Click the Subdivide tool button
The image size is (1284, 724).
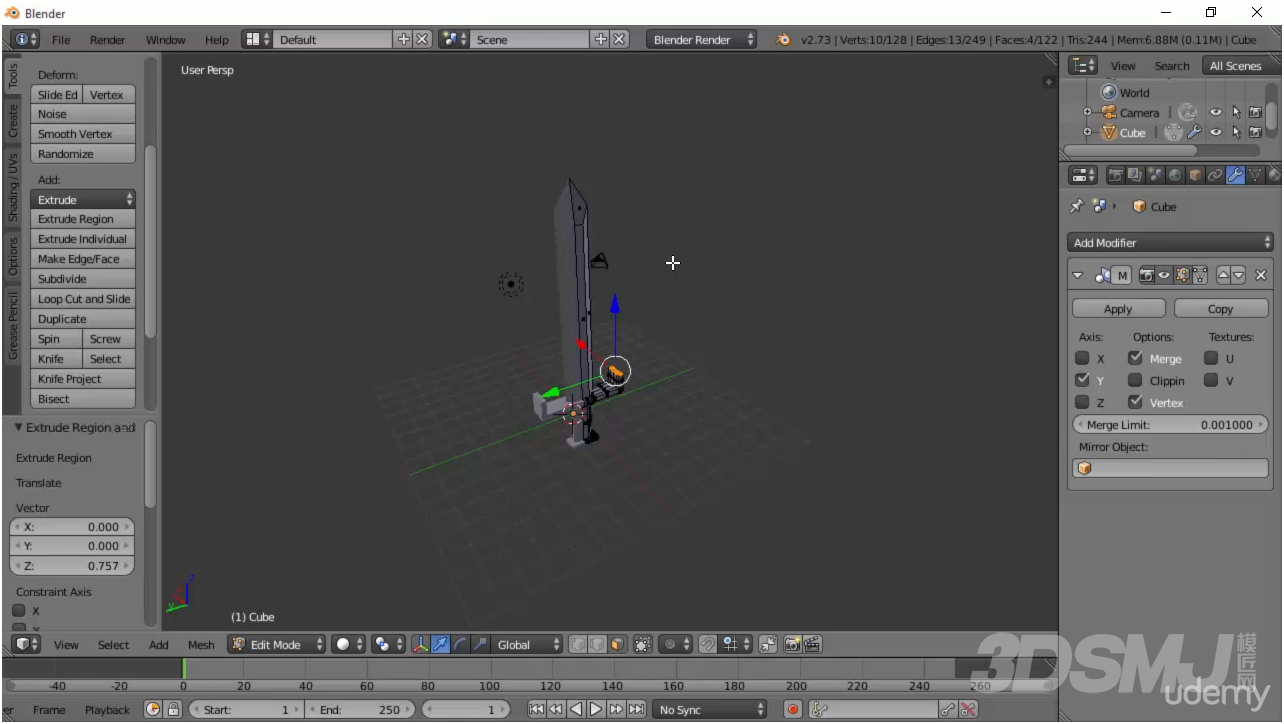[x=83, y=279]
